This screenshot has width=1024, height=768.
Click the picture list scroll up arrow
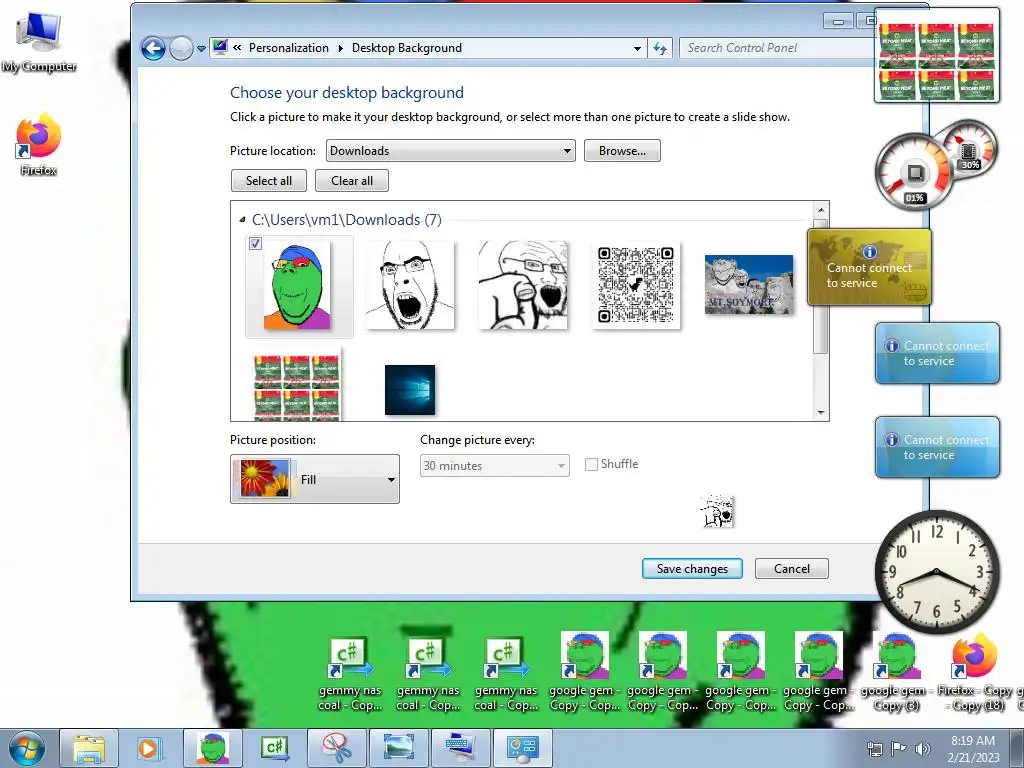click(x=821, y=210)
